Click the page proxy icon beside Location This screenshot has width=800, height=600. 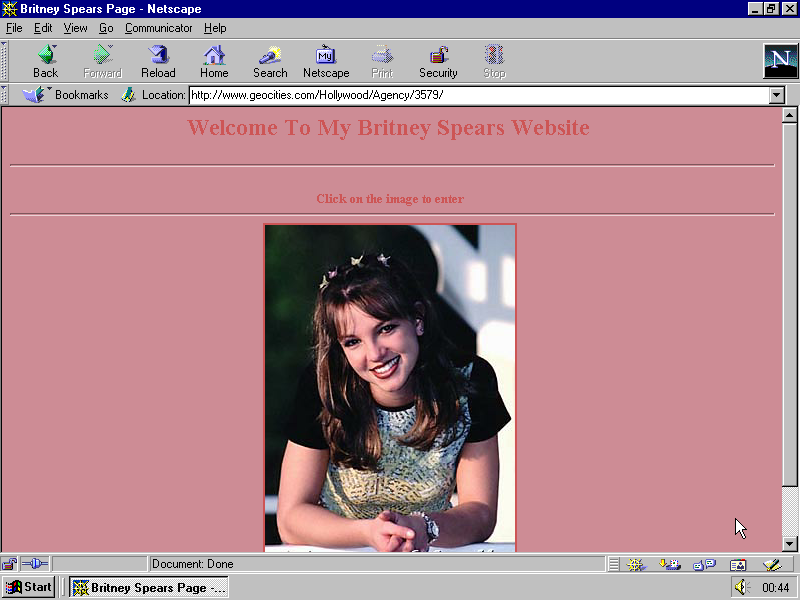(128, 95)
